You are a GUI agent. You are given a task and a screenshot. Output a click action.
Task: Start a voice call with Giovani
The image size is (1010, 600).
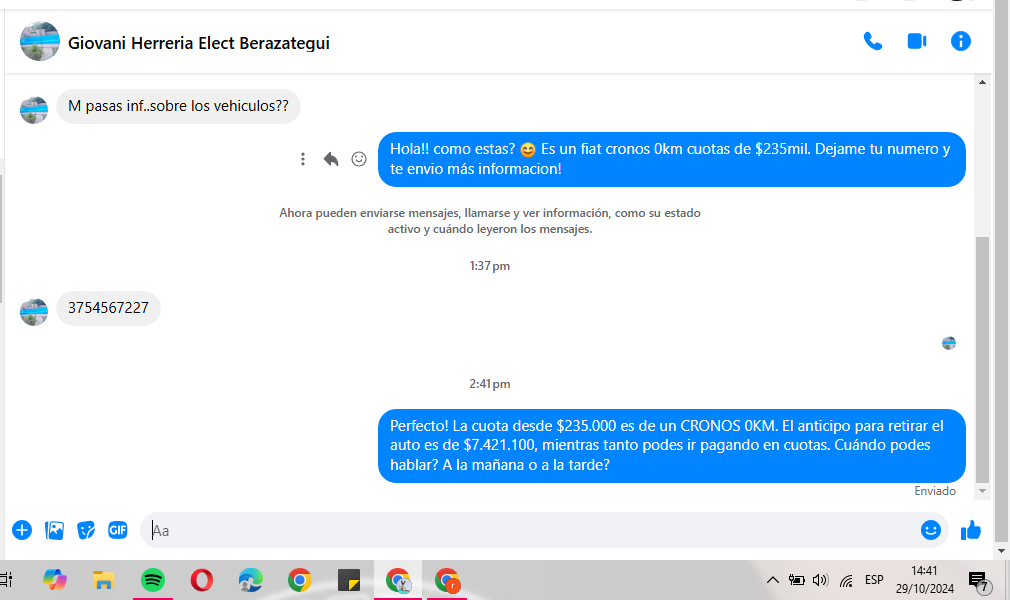(873, 42)
